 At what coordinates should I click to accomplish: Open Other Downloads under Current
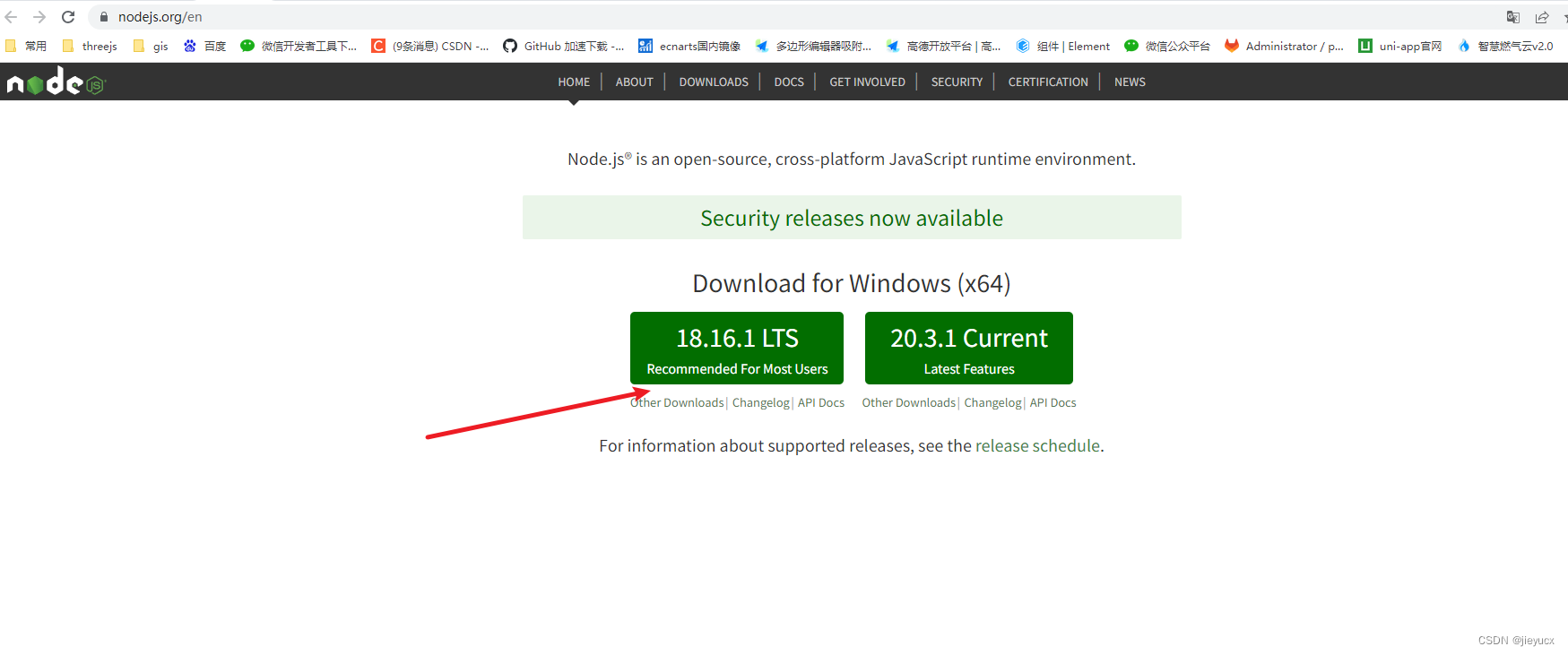click(909, 403)
